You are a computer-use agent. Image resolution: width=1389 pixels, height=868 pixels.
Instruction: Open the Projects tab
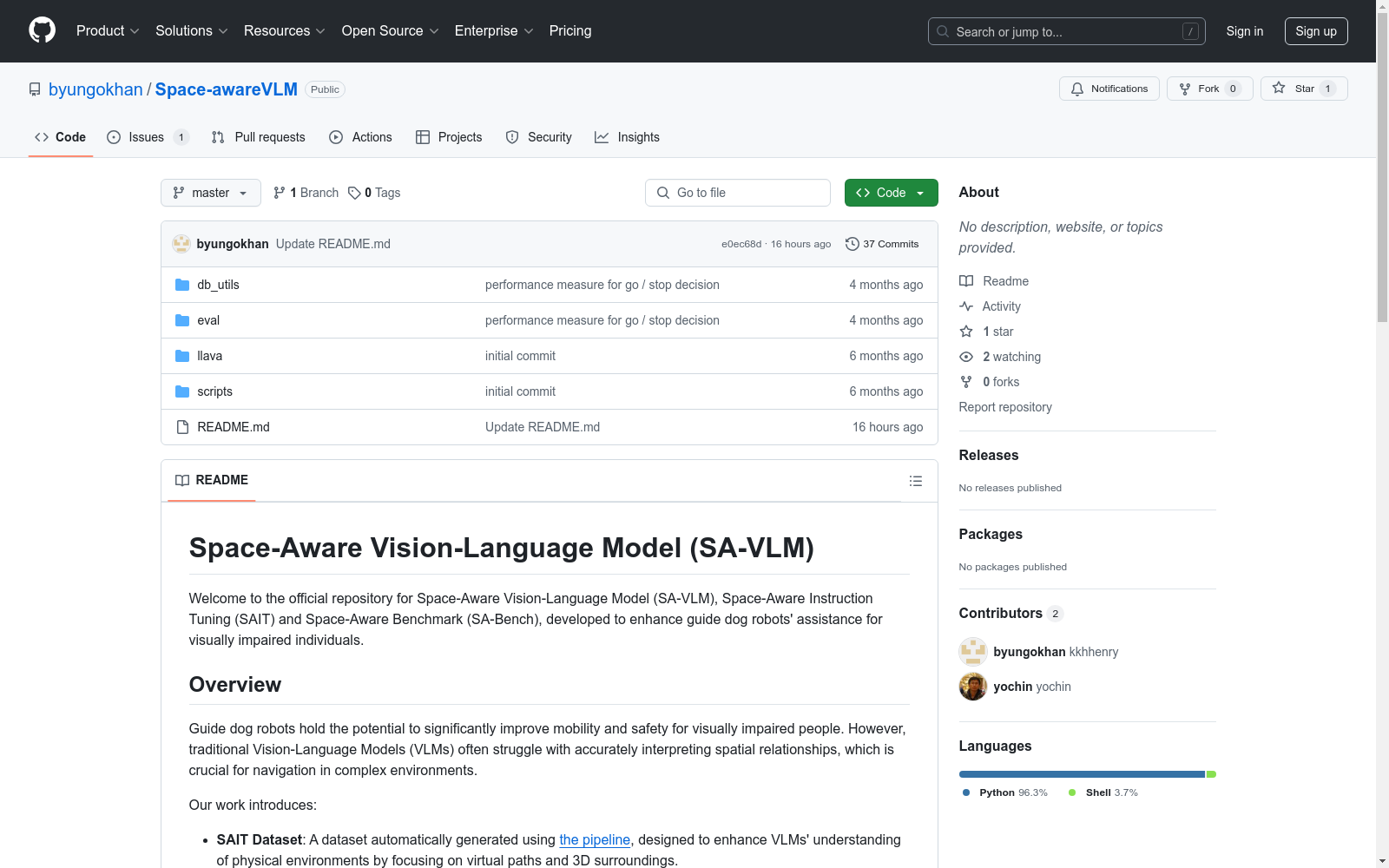[x=449, y=137]
